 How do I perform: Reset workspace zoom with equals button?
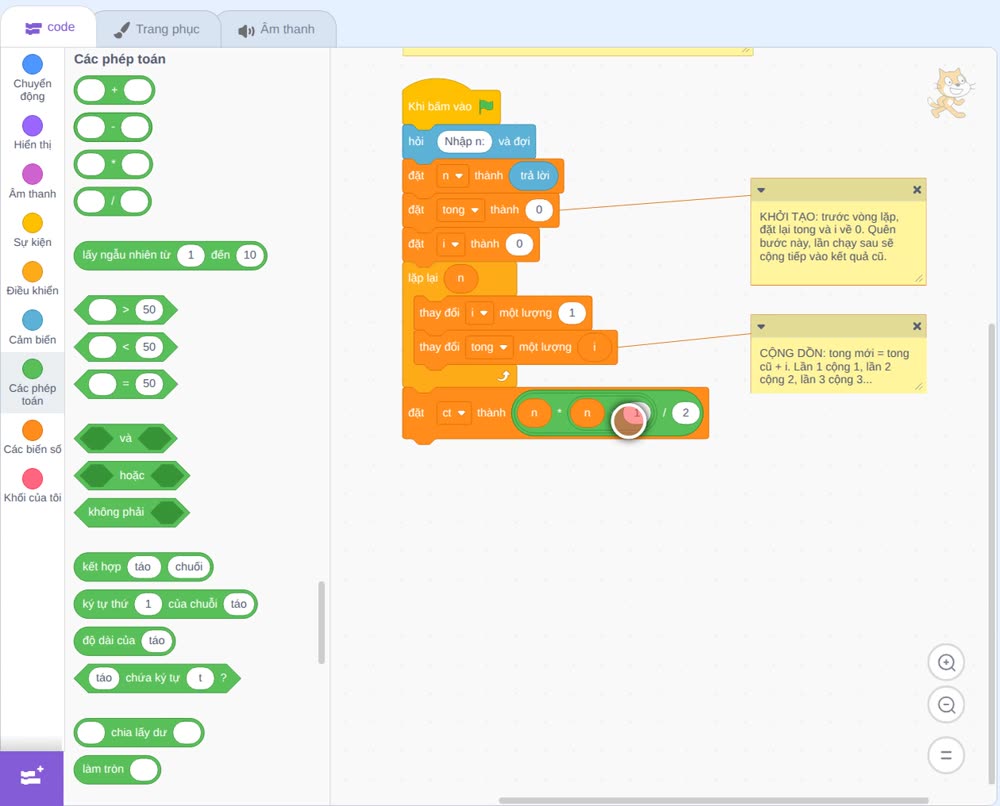click(946, 755)
